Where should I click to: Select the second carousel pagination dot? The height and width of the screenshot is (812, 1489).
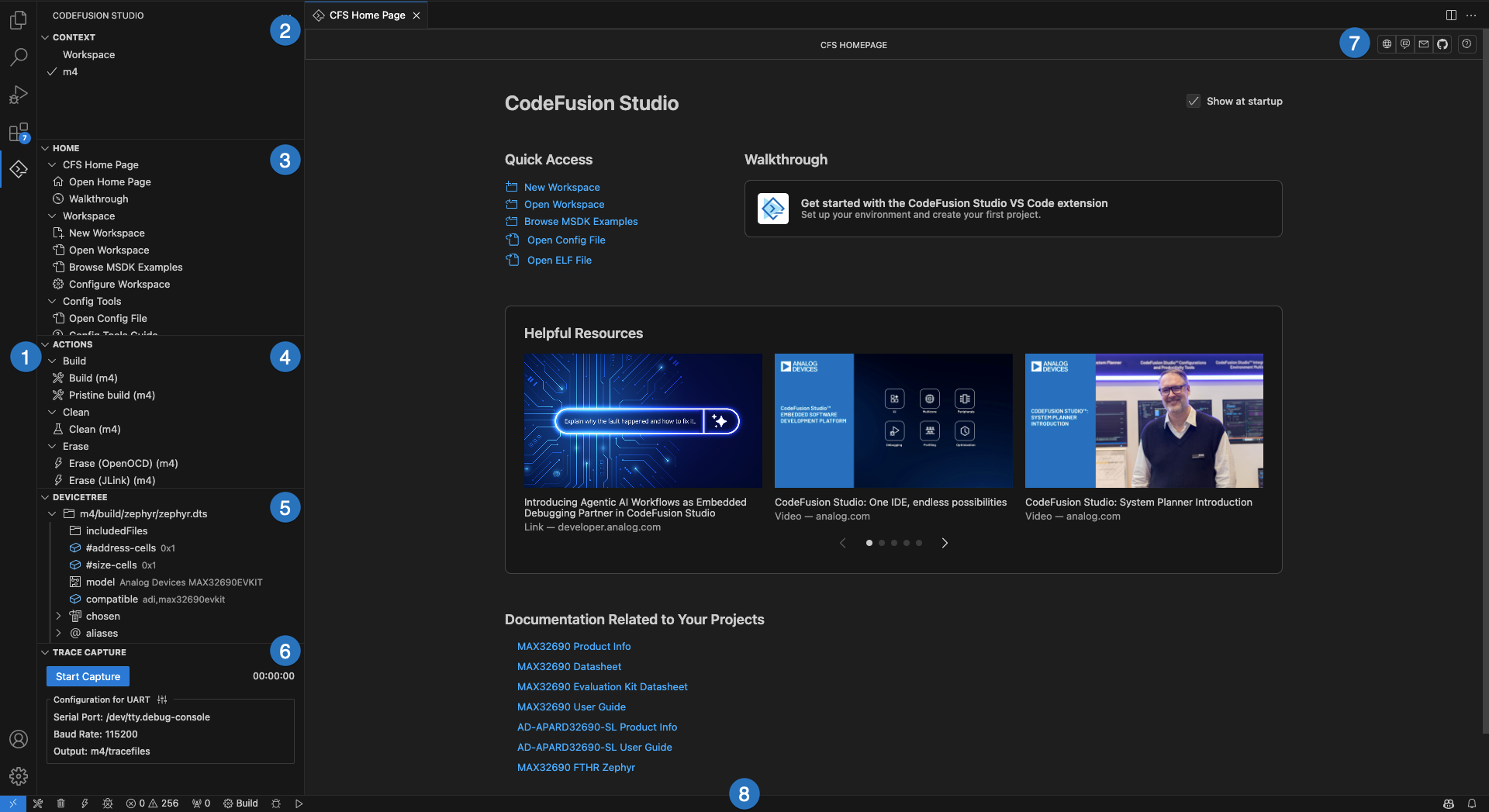pyautogui.click(x=882, y=543)
